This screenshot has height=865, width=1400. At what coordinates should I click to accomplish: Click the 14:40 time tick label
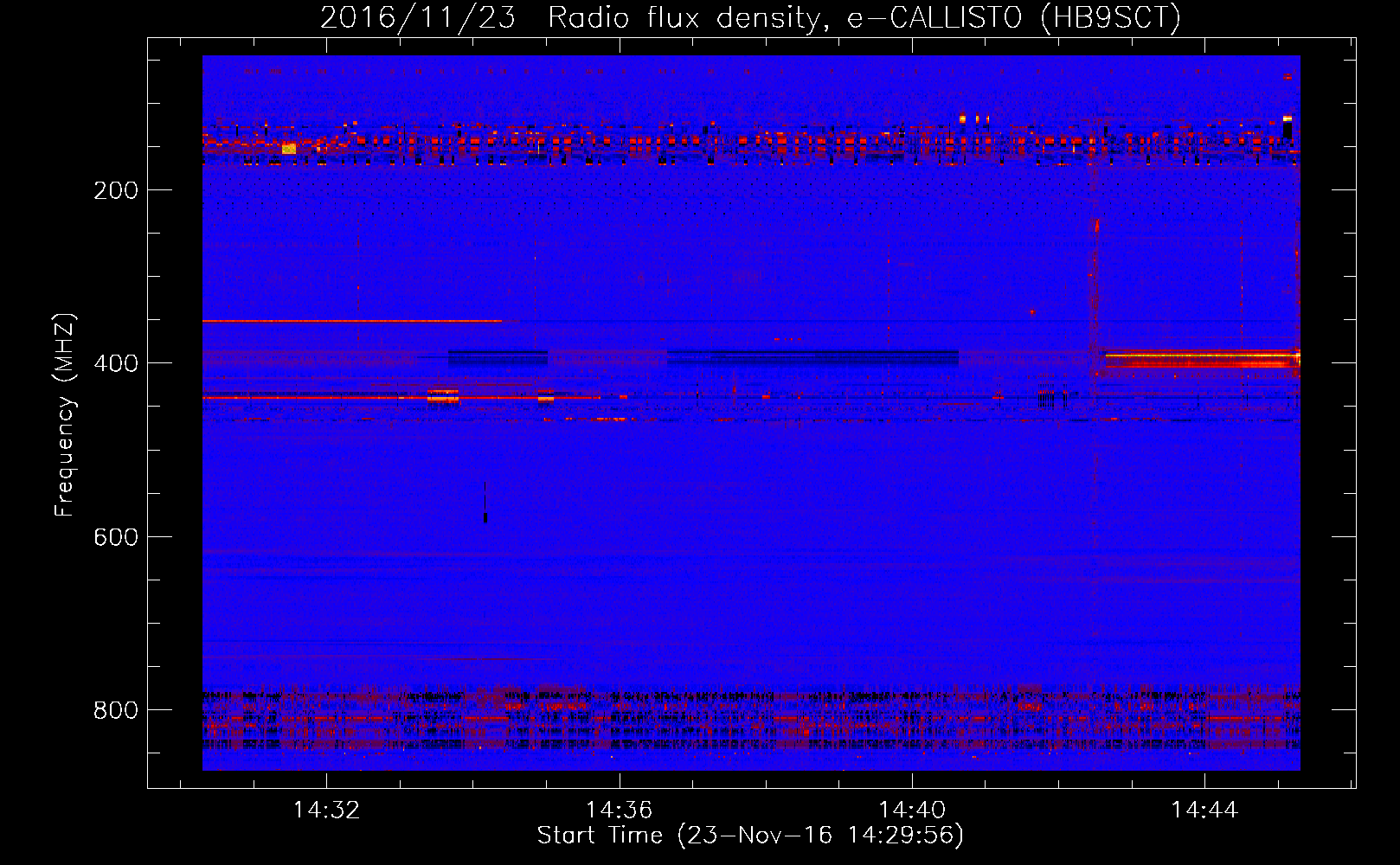[x=912, y=811]
